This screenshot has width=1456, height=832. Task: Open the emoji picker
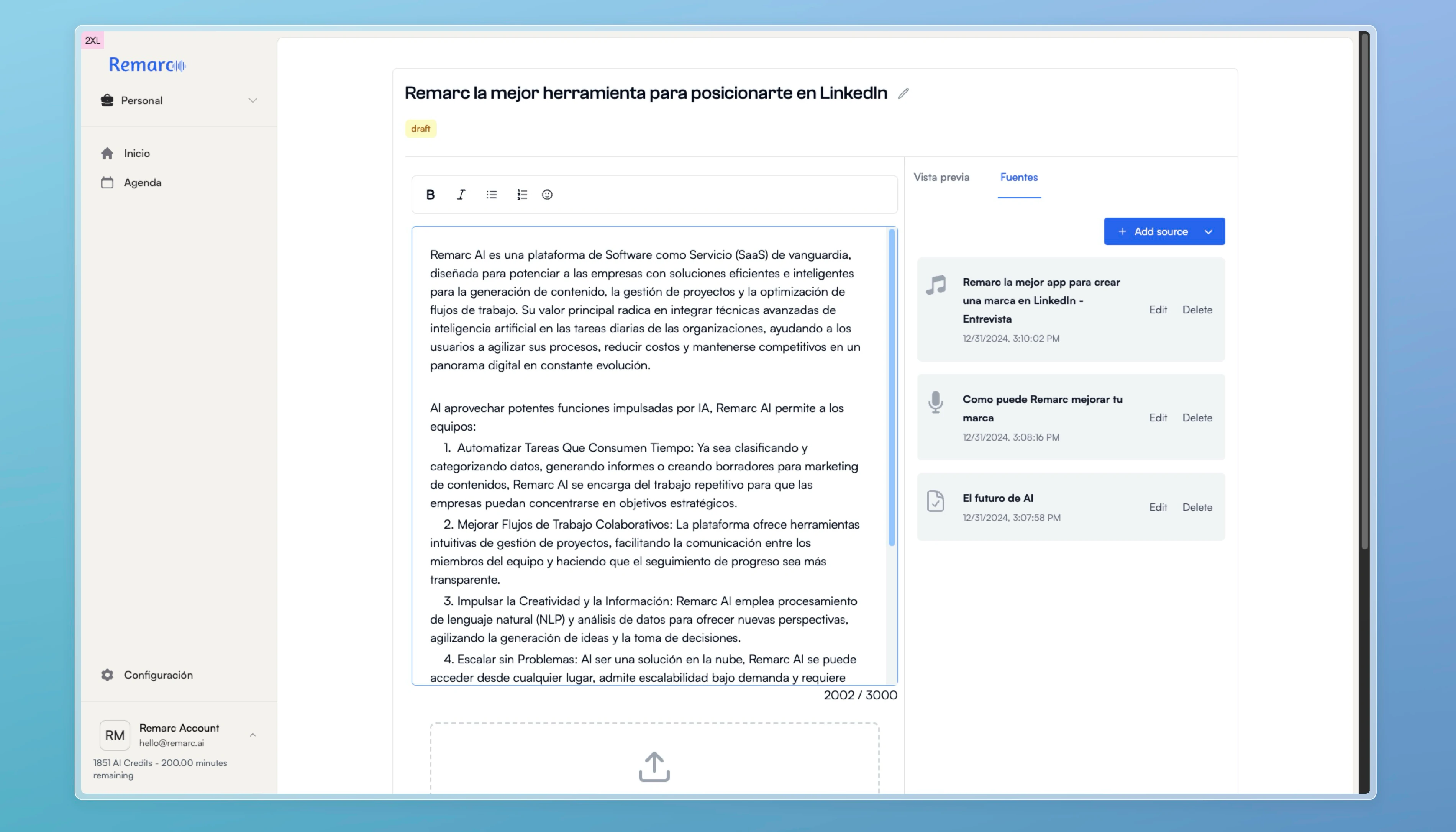click(547, 195)
